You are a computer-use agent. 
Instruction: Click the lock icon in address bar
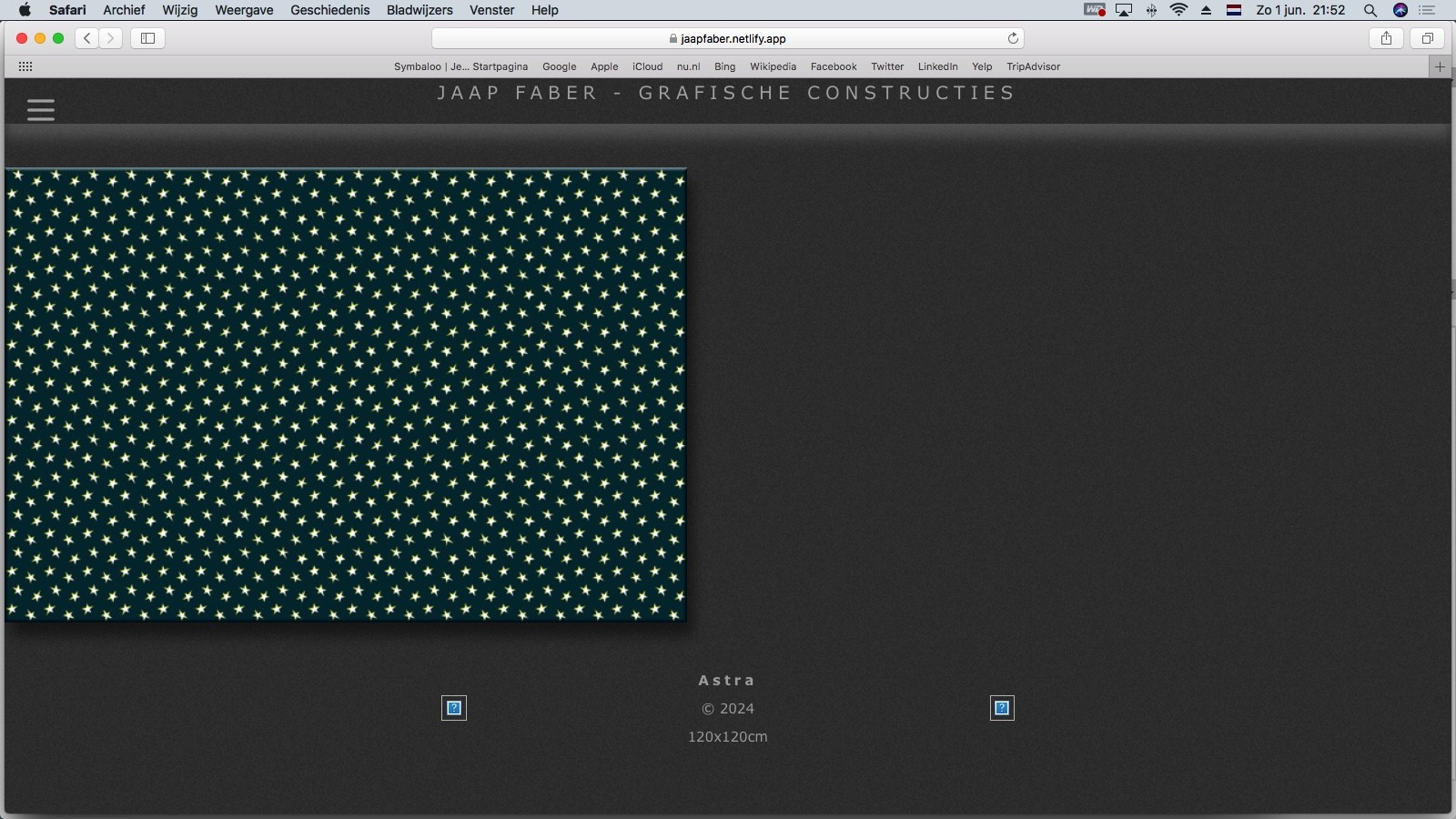tap(673, 38)
